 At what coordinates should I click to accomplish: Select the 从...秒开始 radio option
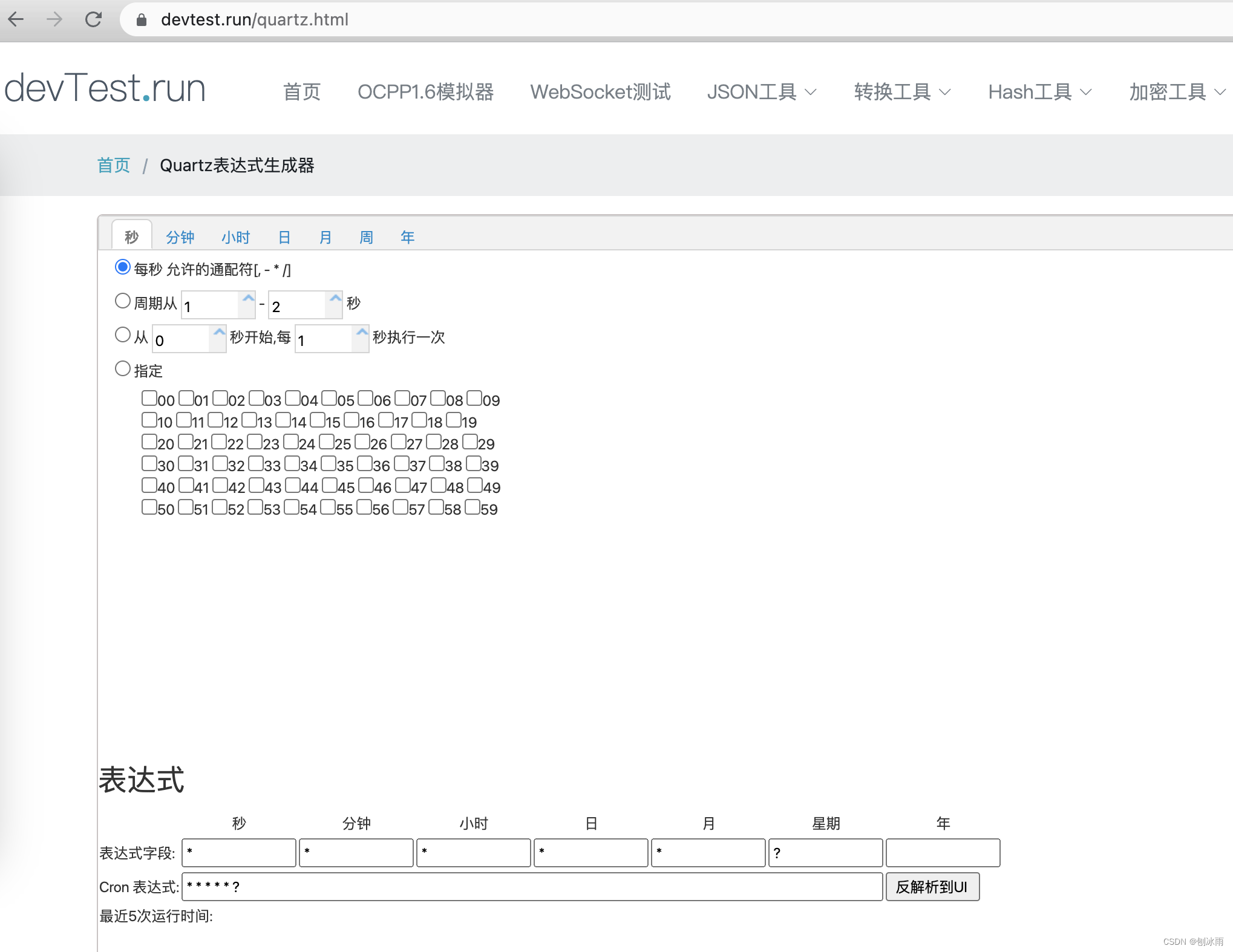click(123, 335)
